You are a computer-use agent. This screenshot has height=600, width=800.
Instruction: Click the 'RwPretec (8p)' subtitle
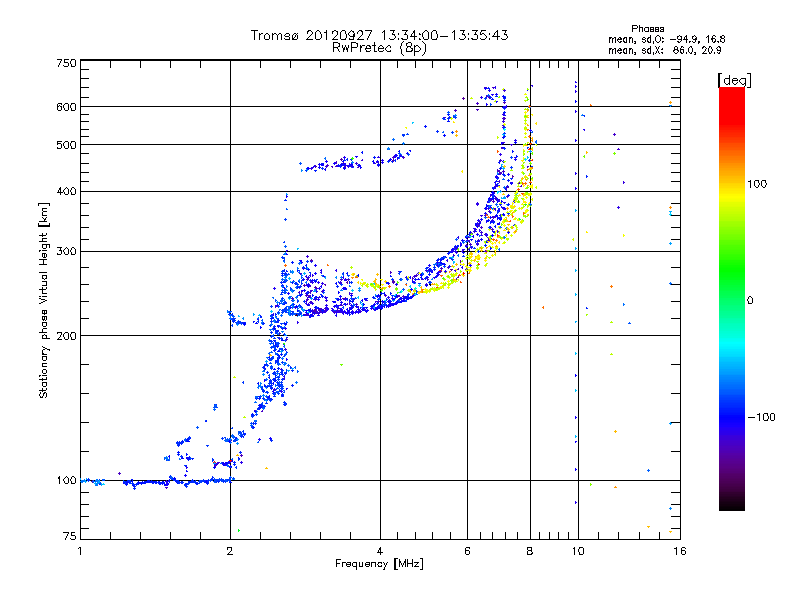[379, 48]
